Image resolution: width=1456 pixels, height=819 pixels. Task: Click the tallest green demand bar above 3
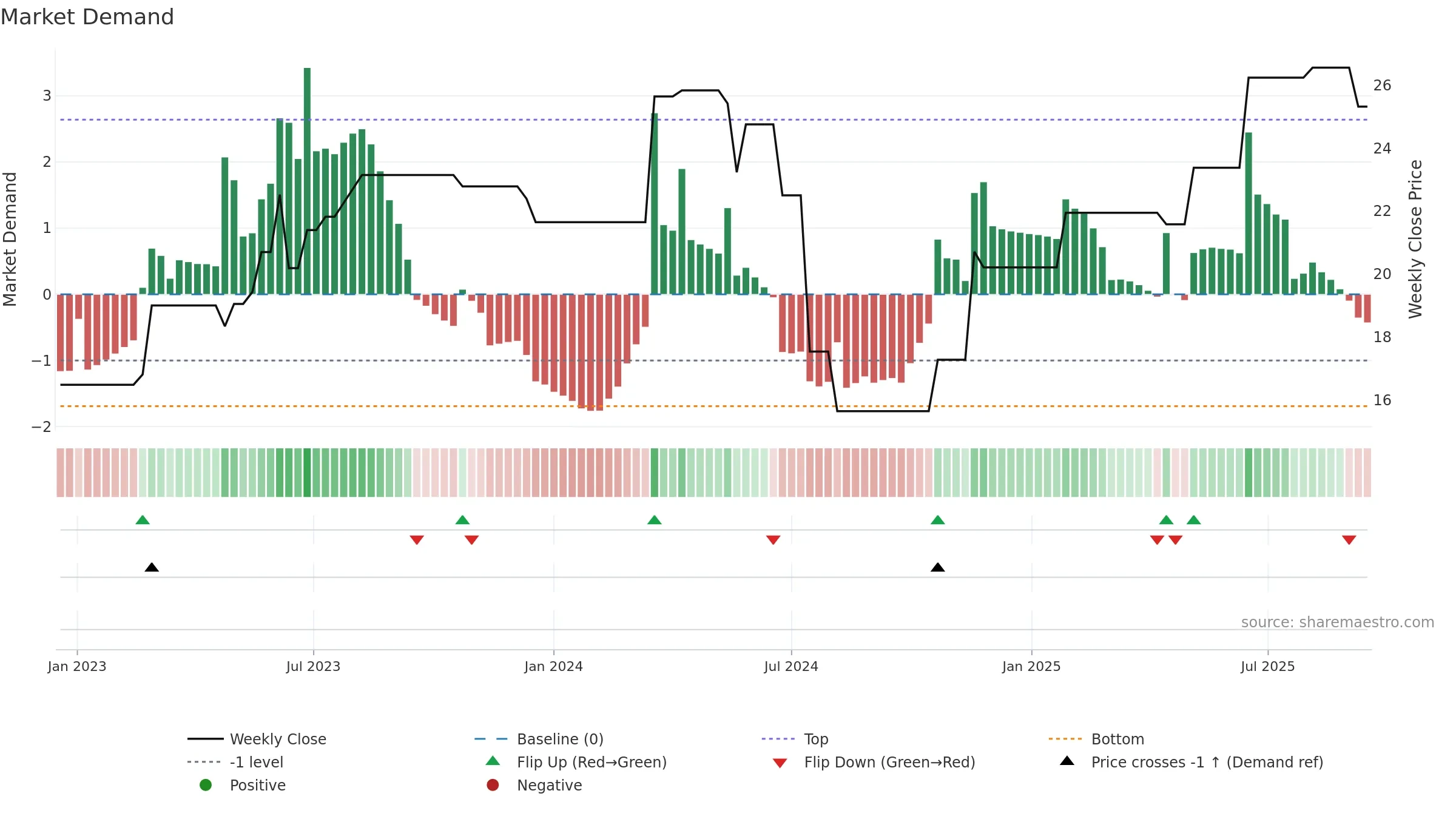point(307,181)
